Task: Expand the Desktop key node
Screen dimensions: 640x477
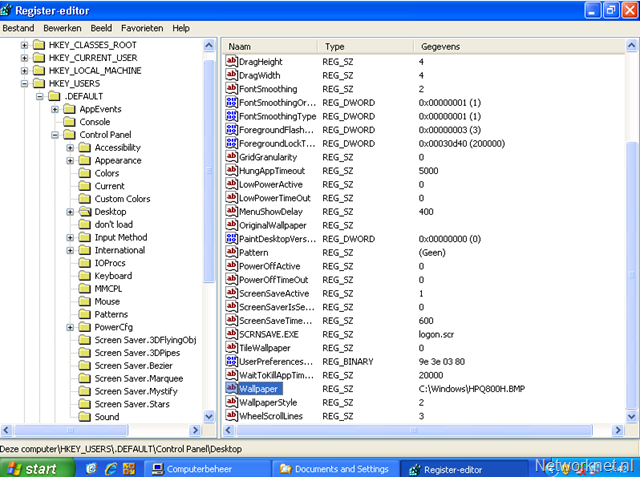Action: click(70, 212)
